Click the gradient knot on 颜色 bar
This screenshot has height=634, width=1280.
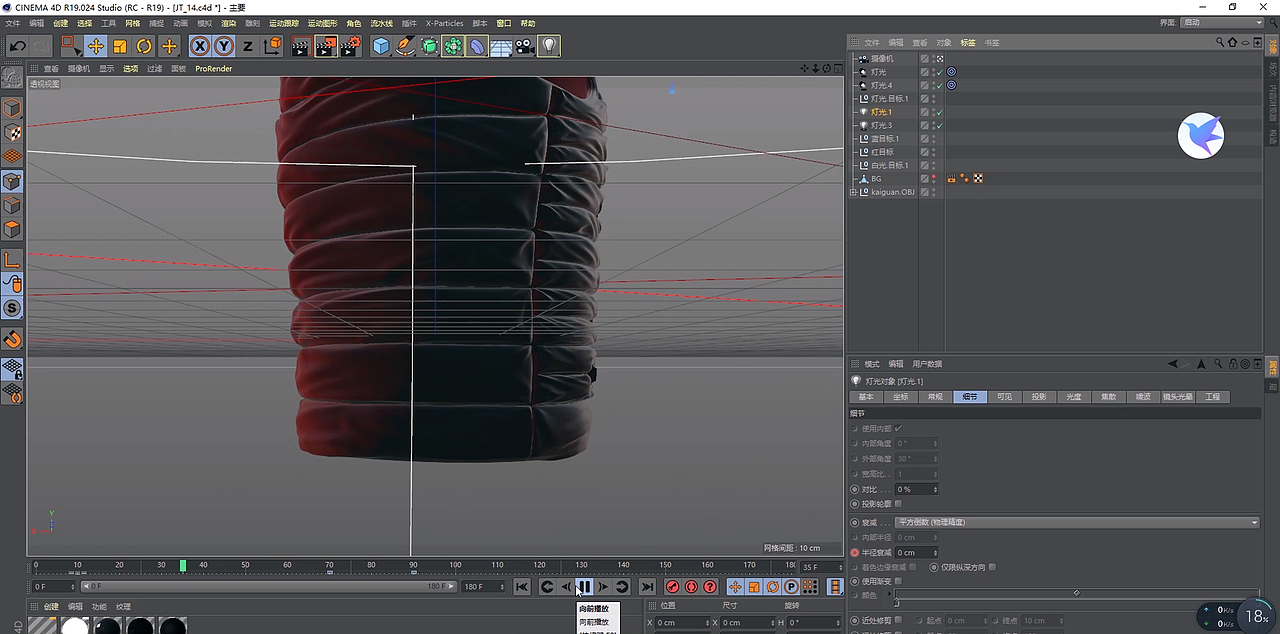[896, 604]
